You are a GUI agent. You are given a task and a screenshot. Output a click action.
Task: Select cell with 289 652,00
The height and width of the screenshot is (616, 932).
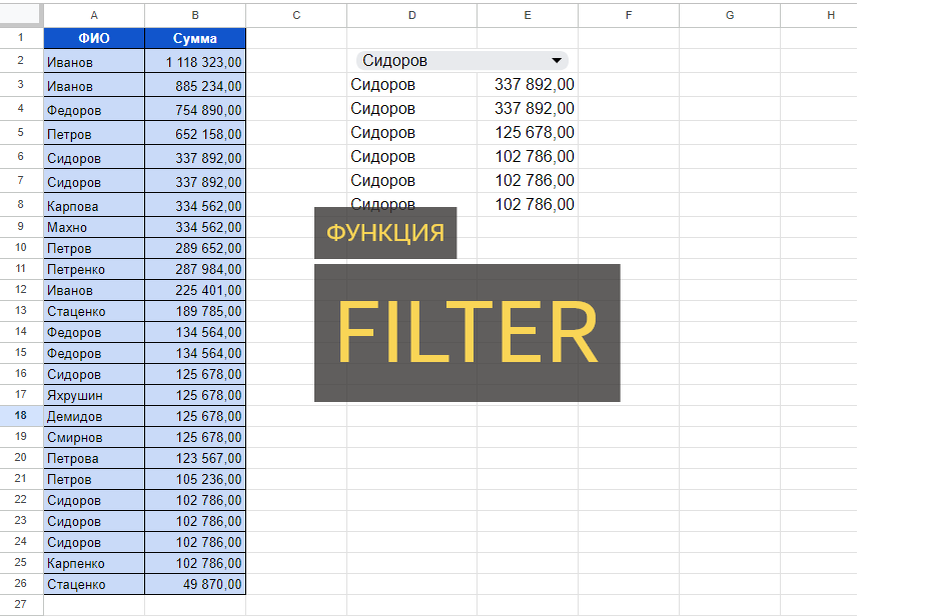tap(195, 248)
